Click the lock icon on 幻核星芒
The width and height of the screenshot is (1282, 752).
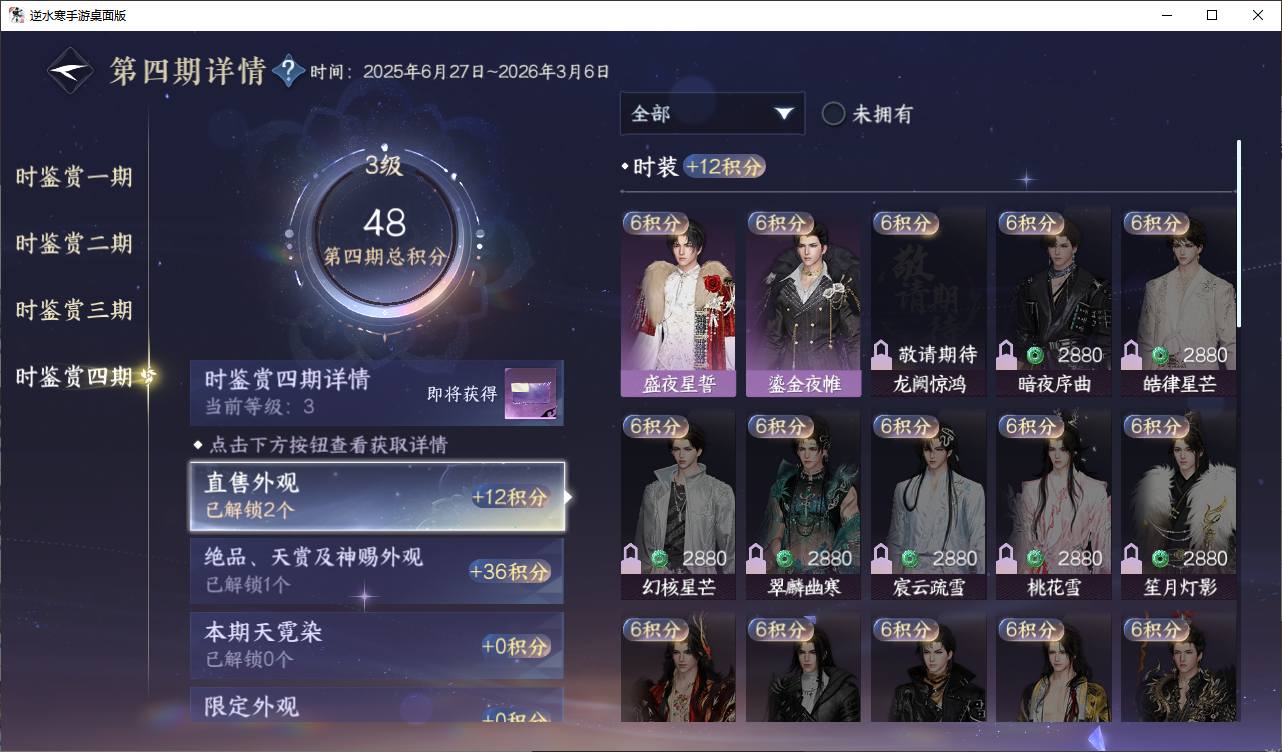(x=631, y=557)
